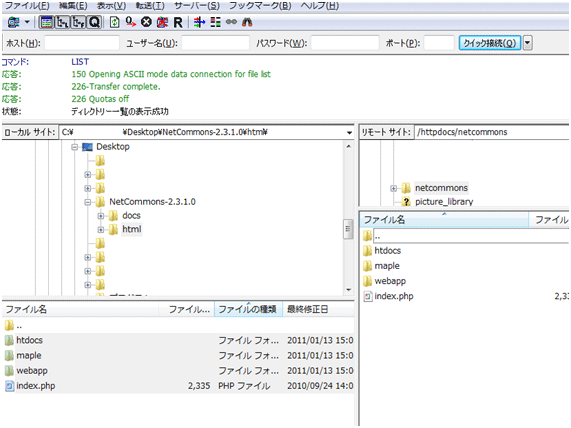Click '226-Transfer complete.' log line
Screen dimensions: 571x428
(116, 87)
